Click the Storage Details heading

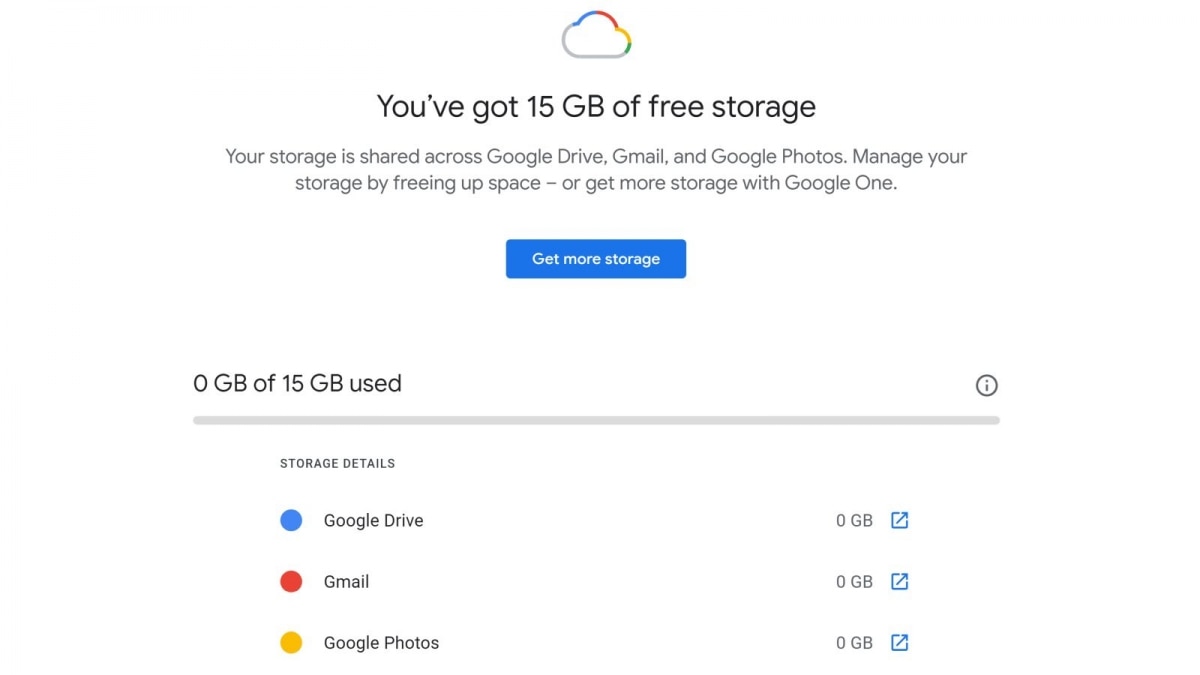point(337,463)
